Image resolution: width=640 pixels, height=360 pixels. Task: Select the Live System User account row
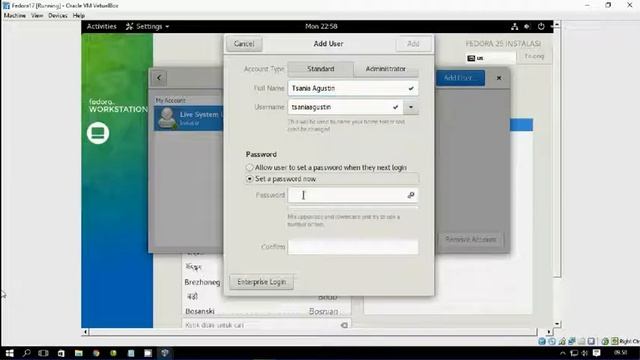click(x=189, y=118)
